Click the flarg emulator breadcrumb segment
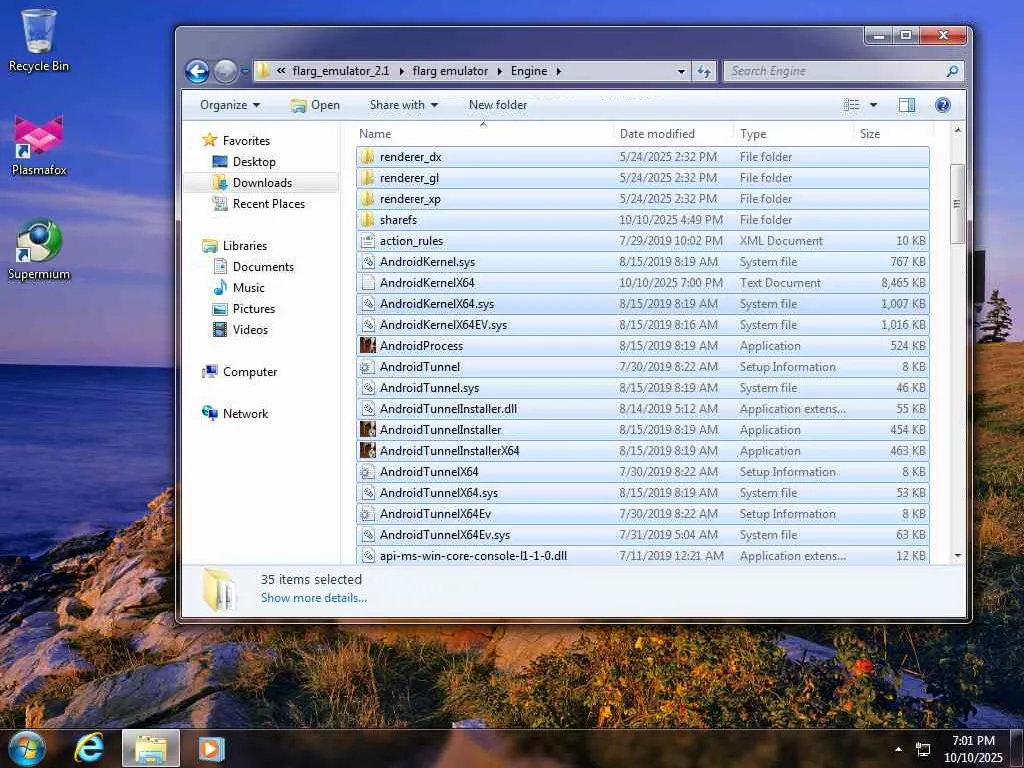Image resolution: width=1024 pixels, height=768 pixels. point(450,71)
